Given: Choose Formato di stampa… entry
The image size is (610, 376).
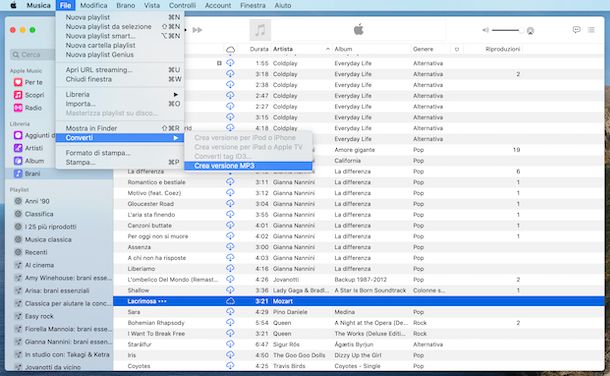Looking at the screenshot, I should [120, 153].
